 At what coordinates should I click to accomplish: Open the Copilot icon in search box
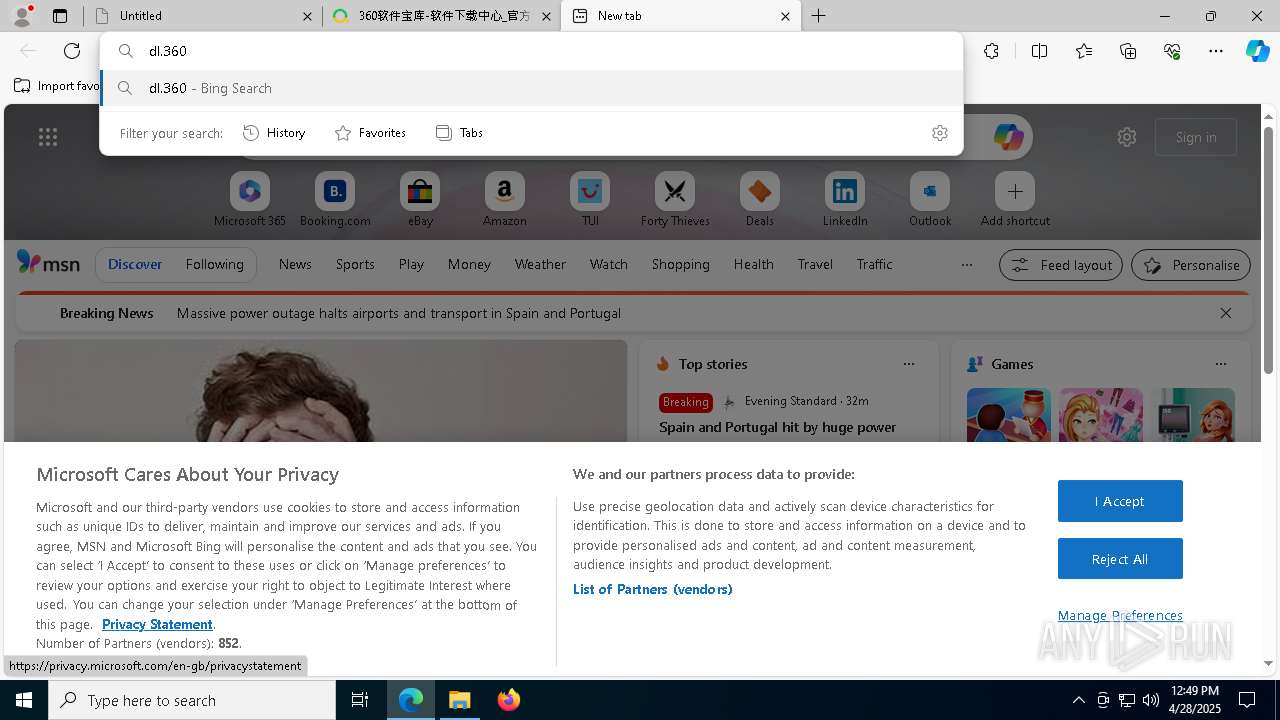(x=1008, y=137)
